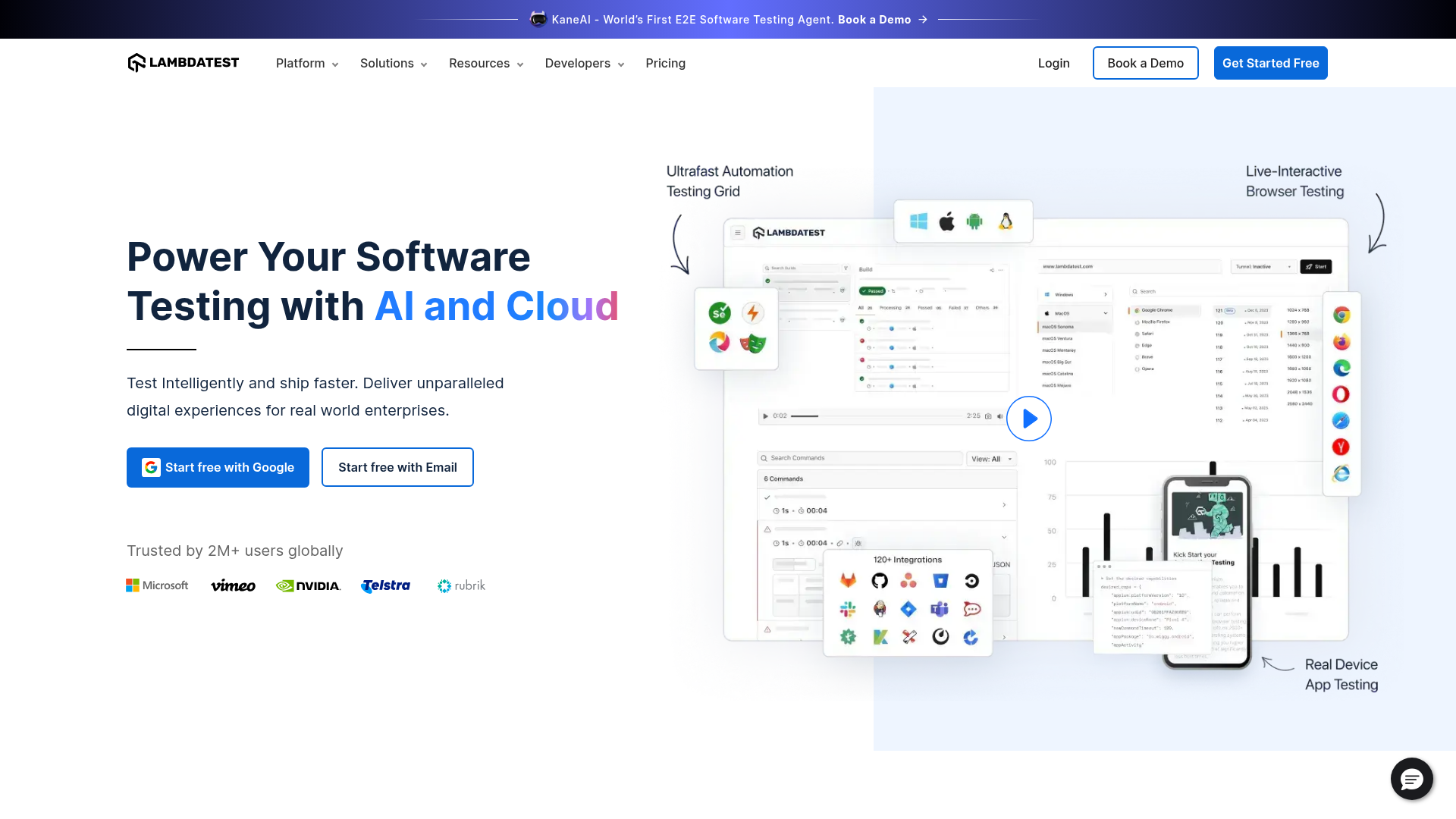Click the Jenkins integration icon
Viewport: 1456px width, 819px height.
[x=880, y=609]
